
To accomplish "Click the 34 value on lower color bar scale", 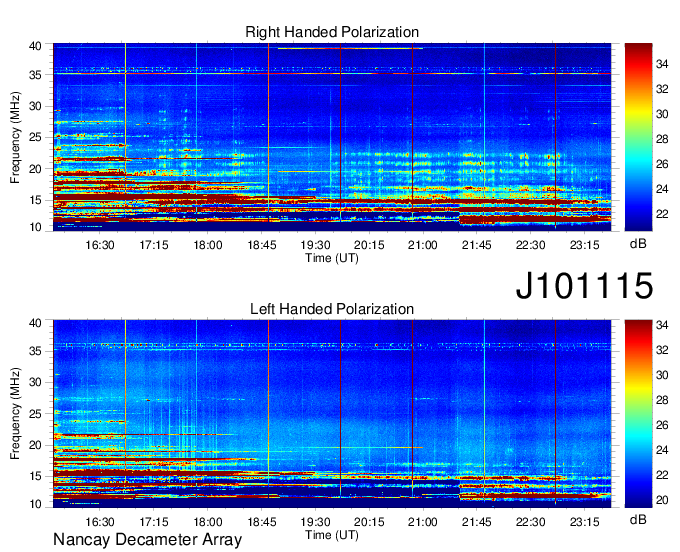I will click(662, 325).
